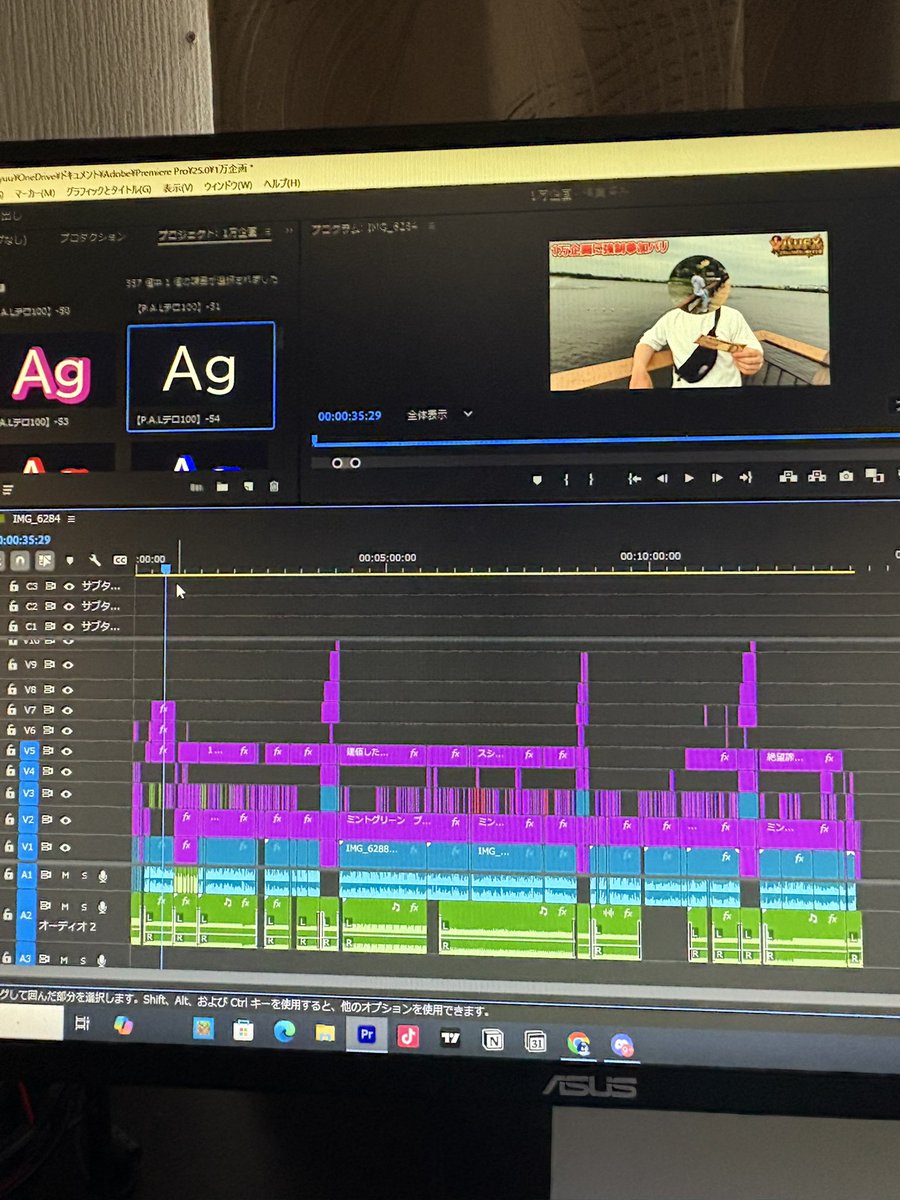Open ウィンドウ(W) menu

[x=228, y=185]
